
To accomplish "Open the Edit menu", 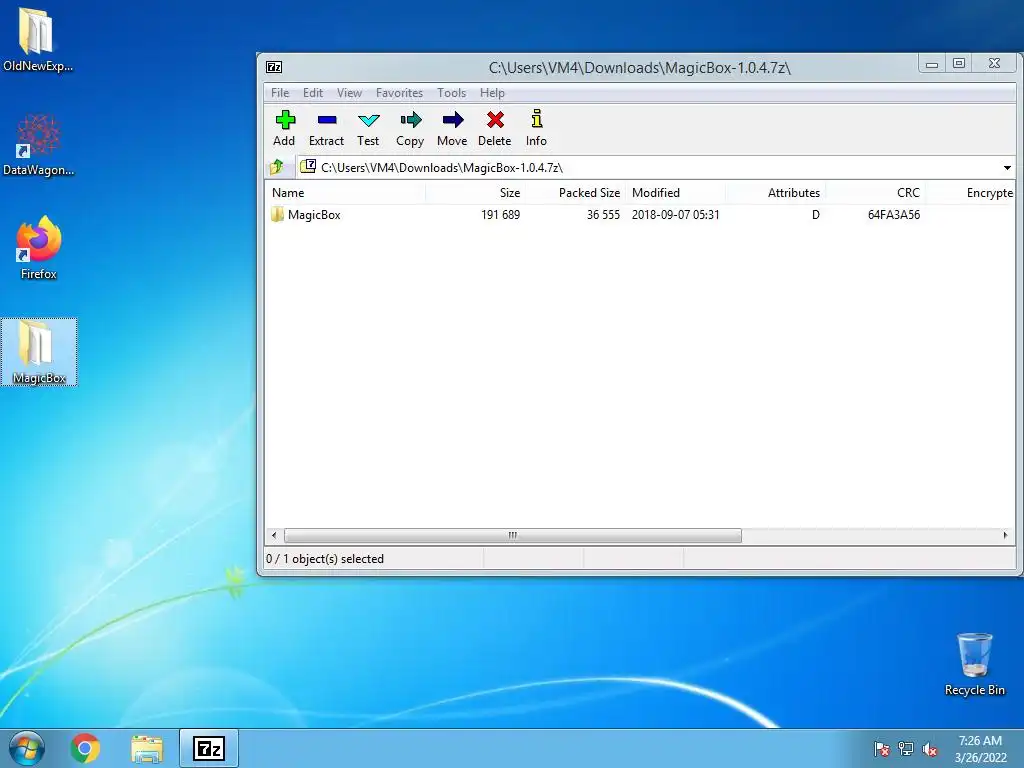I will pyautogui.click(x=313, y=93).
